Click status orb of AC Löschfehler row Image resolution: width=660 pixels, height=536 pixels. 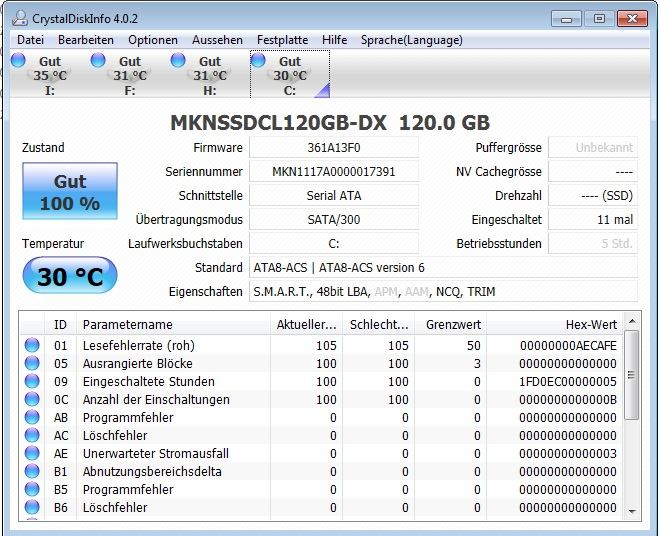[32, 435]
